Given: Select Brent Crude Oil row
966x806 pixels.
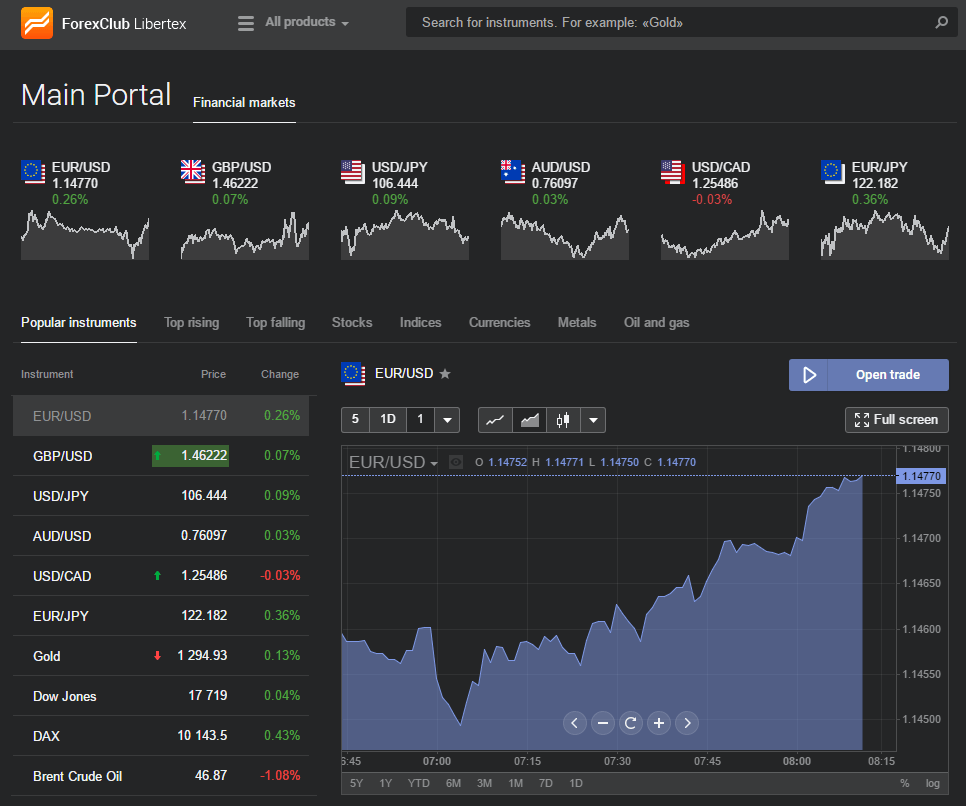Looking at the screenshot, I should tap(161, 776).
